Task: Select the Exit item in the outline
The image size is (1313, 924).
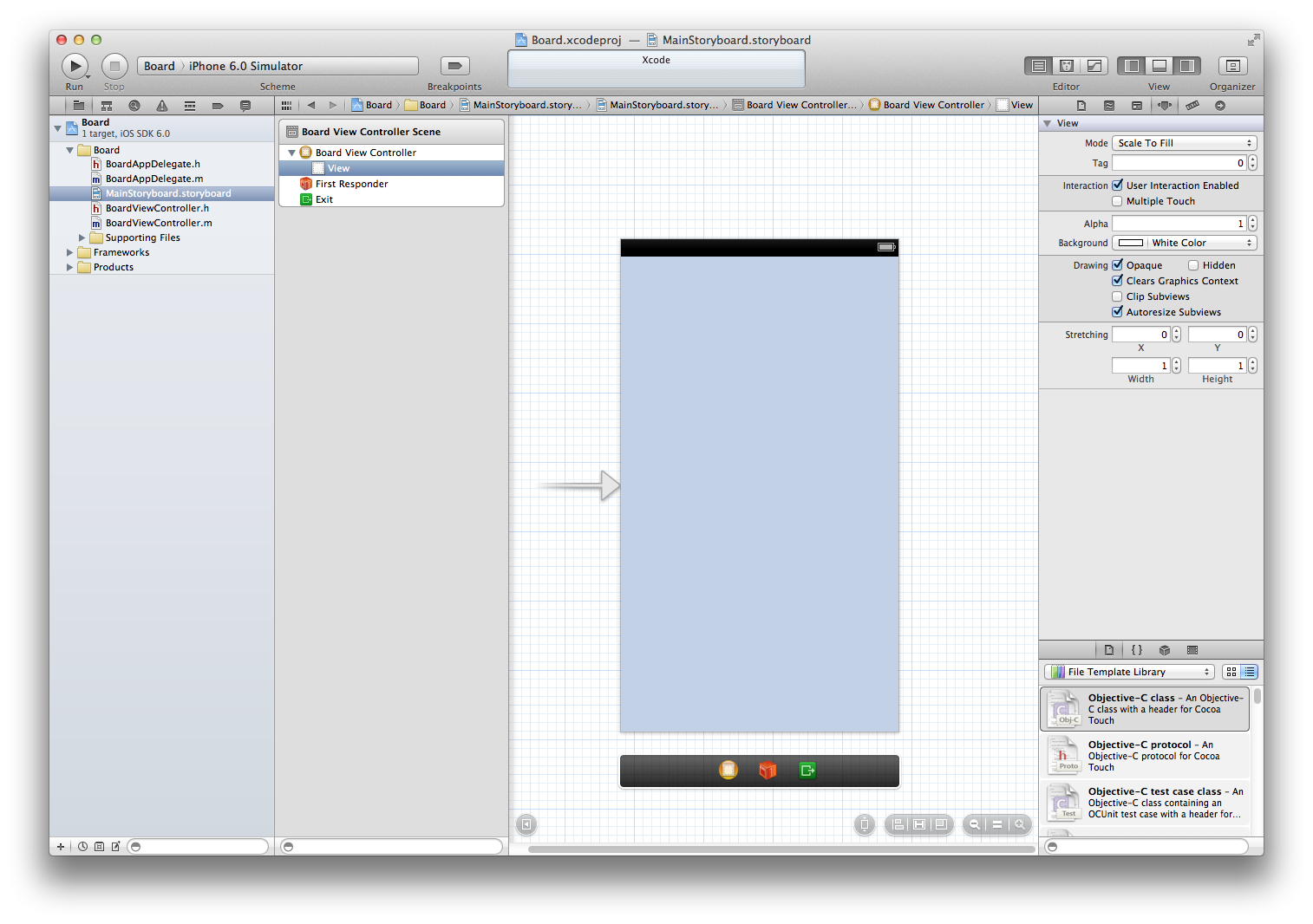Action: tap(392, 199)
